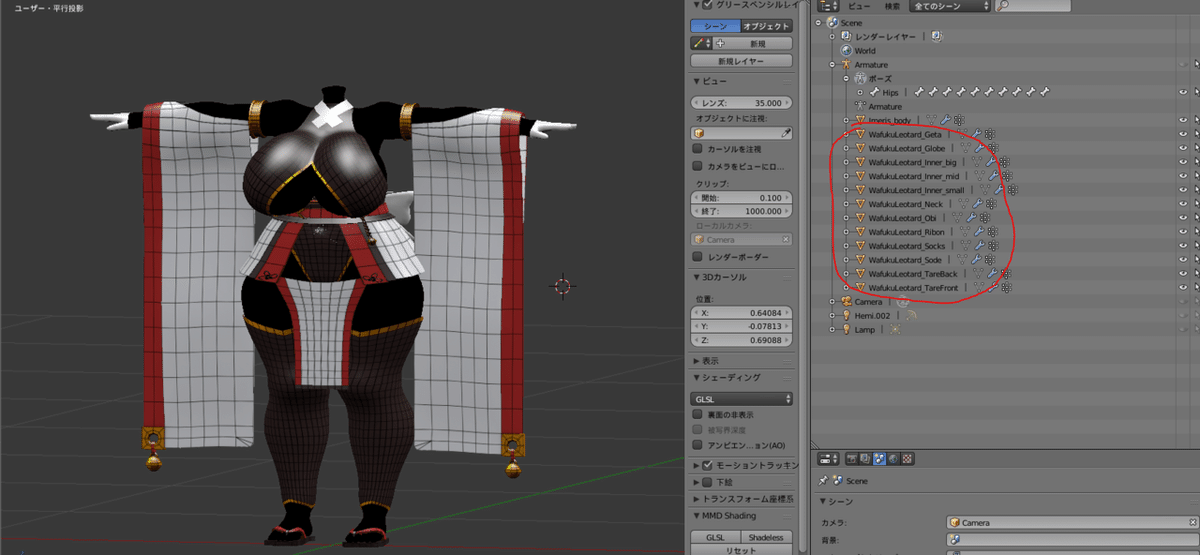
Task: Click the Scene icon in the outliner
Action: pyautogui.click(x=832, y=22)
